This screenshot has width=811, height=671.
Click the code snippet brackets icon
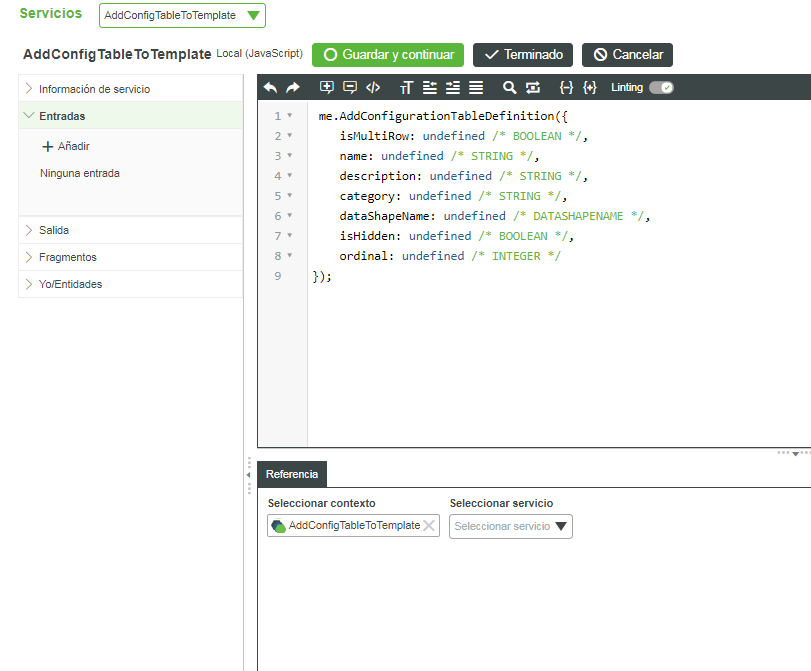373,88
